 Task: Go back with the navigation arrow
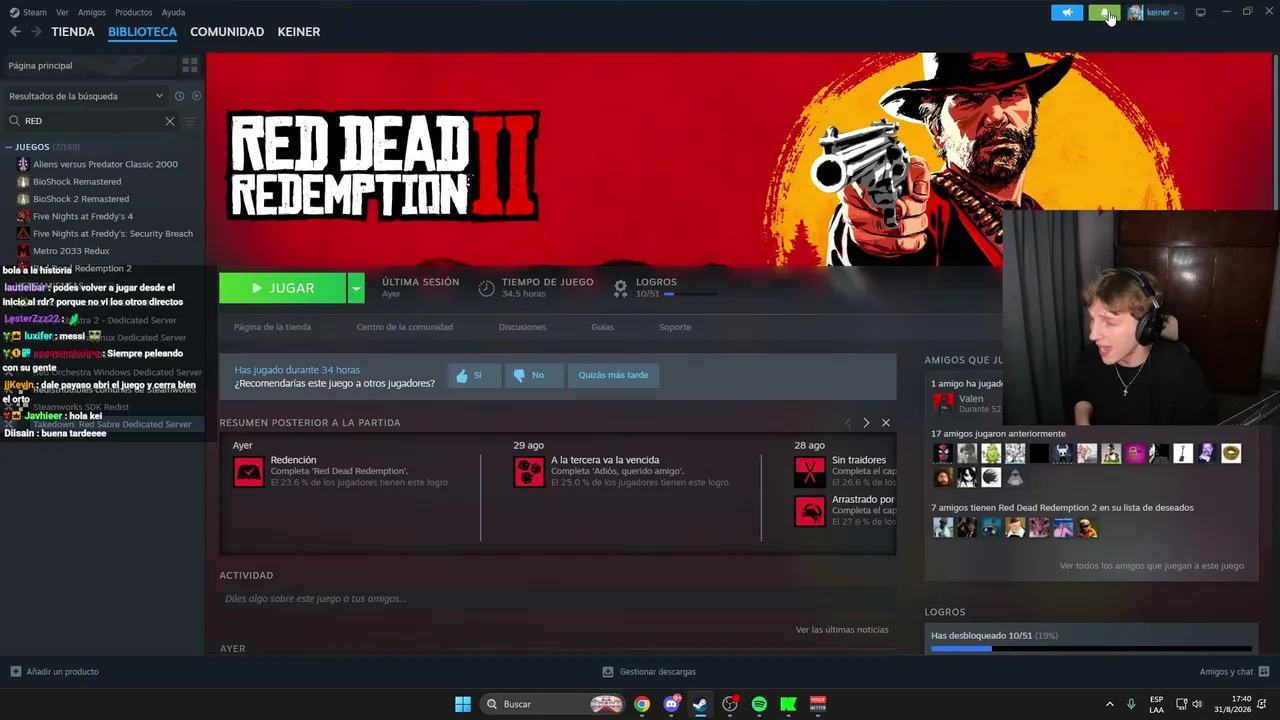15,32
